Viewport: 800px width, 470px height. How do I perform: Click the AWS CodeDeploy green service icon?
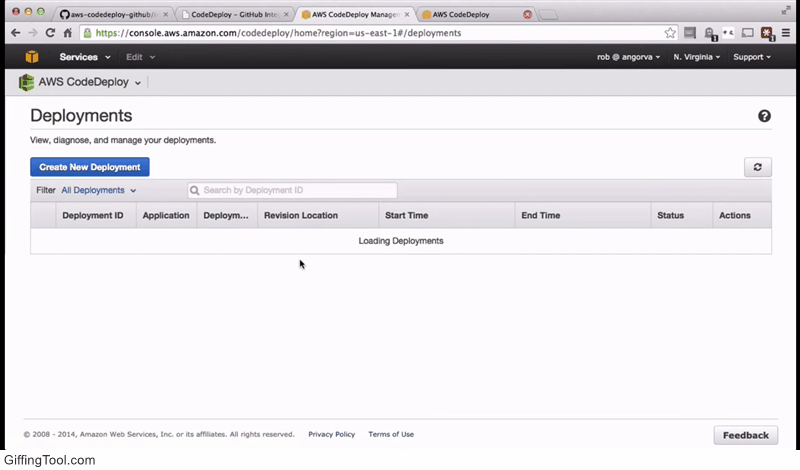pos(26,82)
